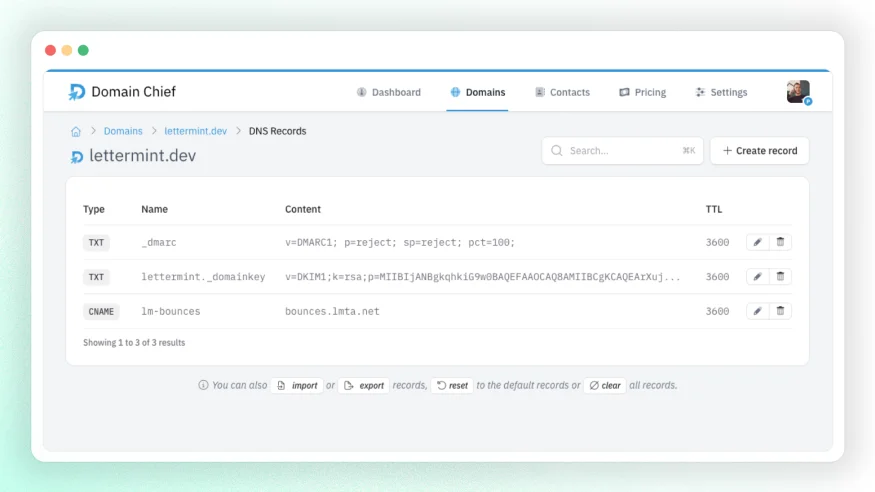Viewport: 875px width, 492px height.
Task: Click the red macOS close button
Action: coord(50,50)
